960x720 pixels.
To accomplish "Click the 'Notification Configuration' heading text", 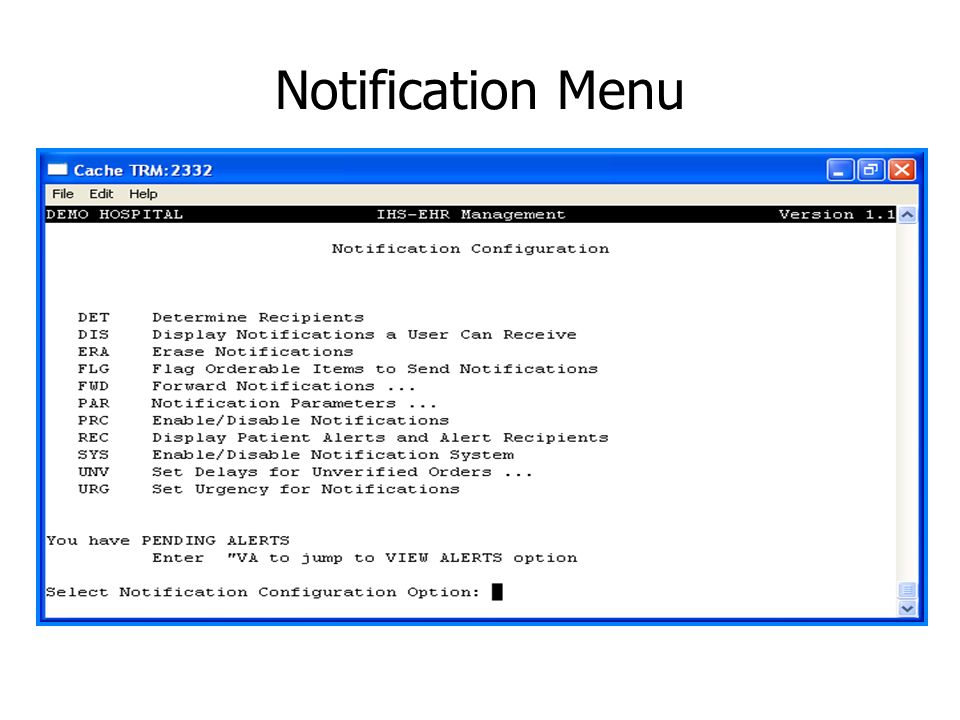I will click(x=470, y=249).
